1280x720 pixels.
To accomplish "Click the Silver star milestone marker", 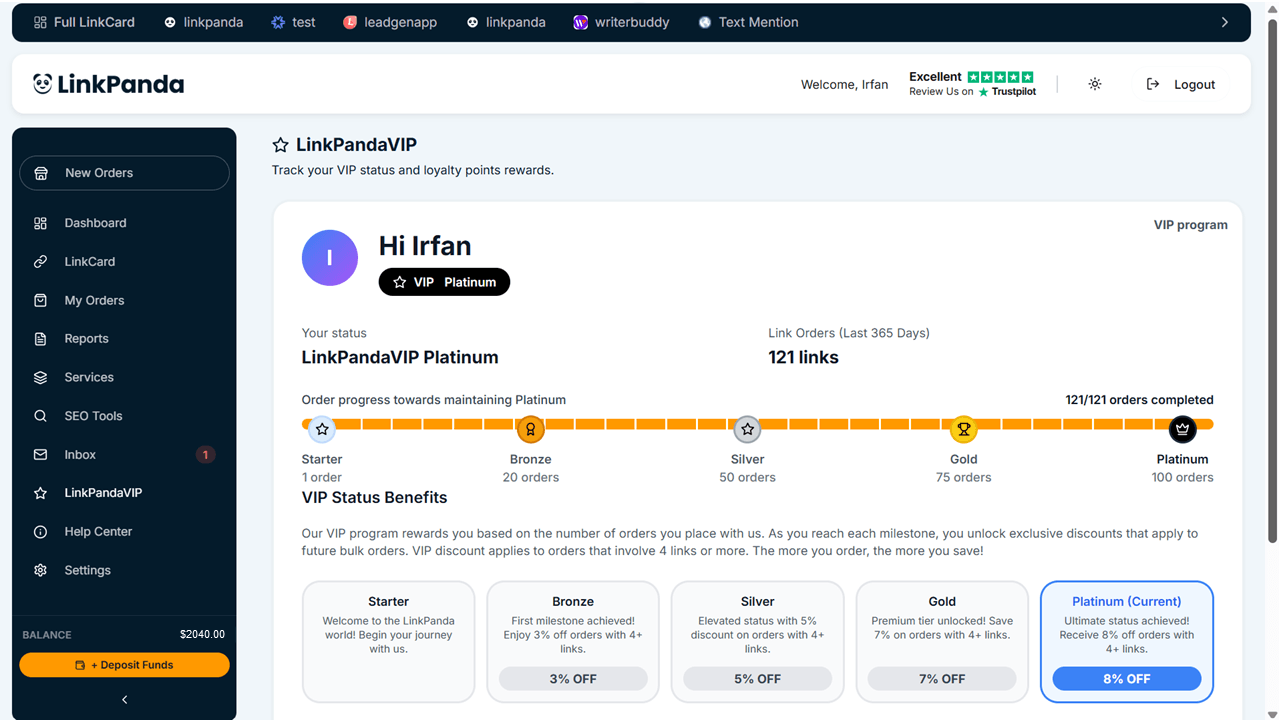I will [x=747, y=430].
